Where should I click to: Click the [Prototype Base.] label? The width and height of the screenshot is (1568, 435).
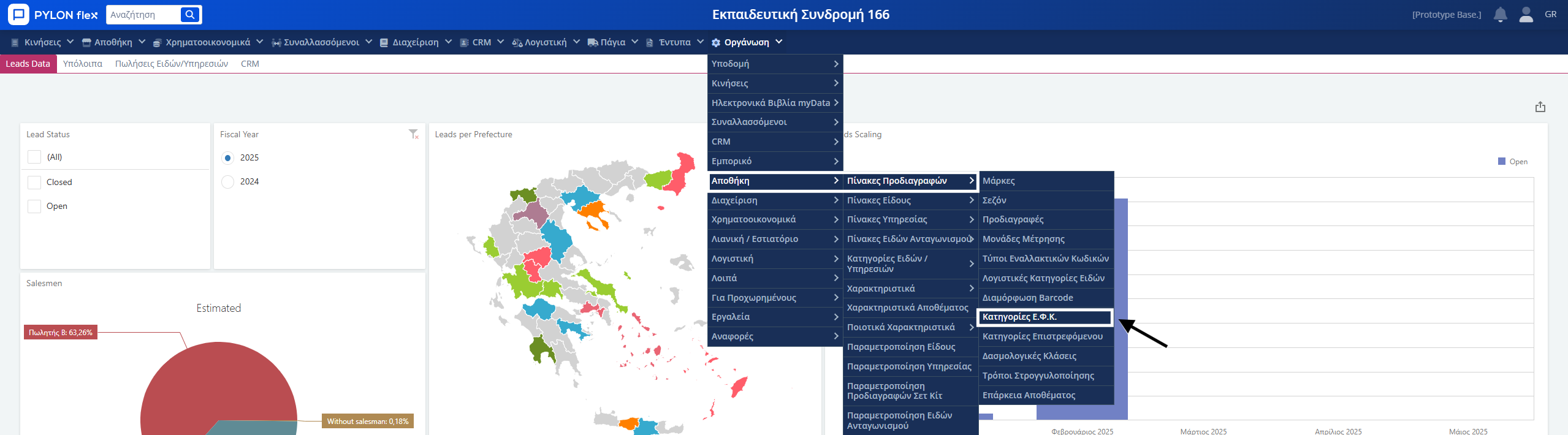pyautogui.click(x=1447, y=15)
